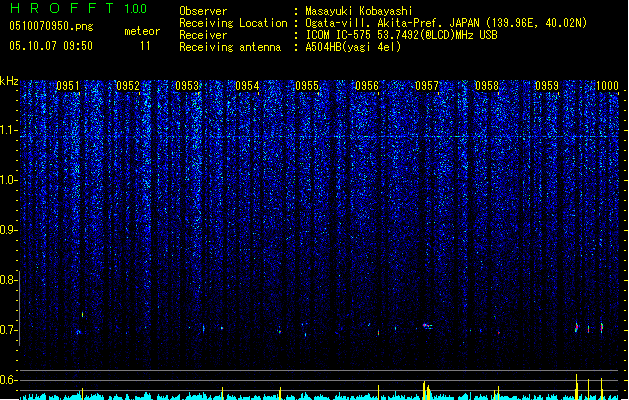Click the 'Receiving Location' field label
The height and width of the screenshot is (400, 629).
[x=233, y=23]
